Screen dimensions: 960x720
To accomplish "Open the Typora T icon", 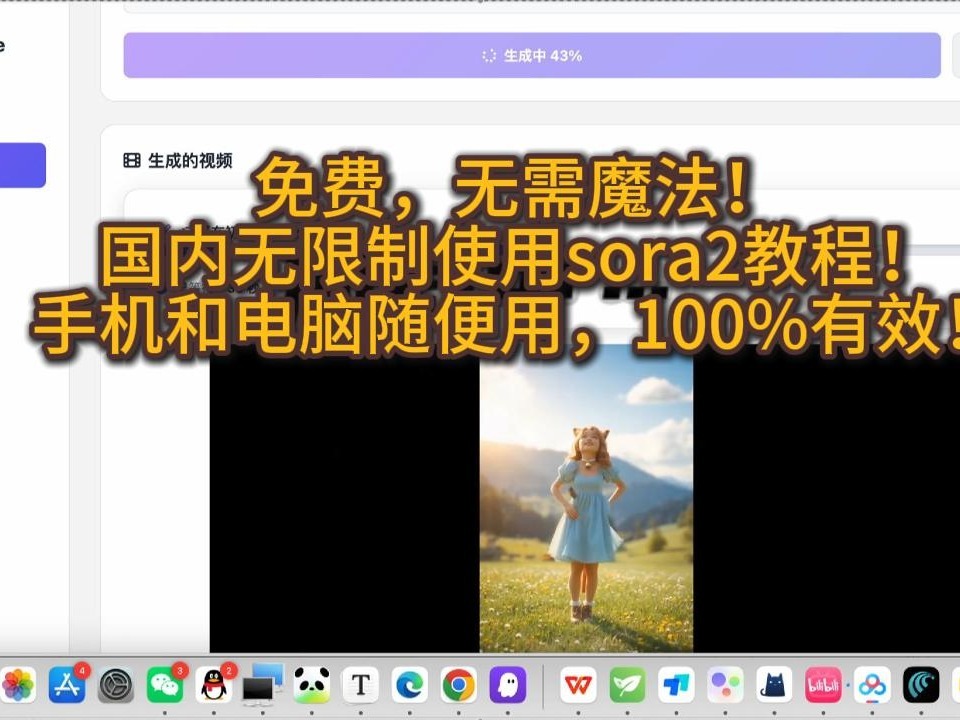I will click(x=361, y=685).
